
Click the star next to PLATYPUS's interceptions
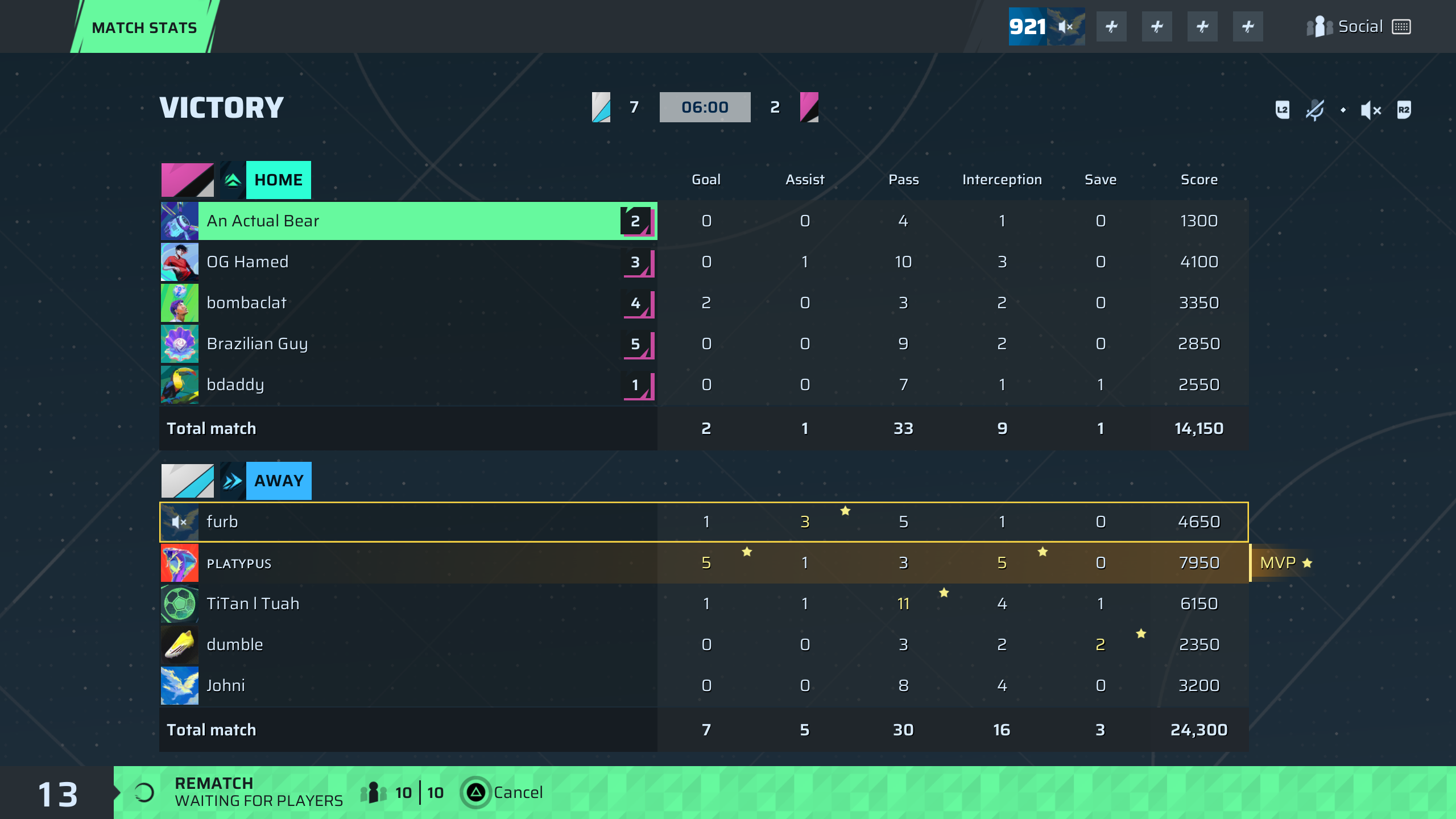(x=1043, y=552)
